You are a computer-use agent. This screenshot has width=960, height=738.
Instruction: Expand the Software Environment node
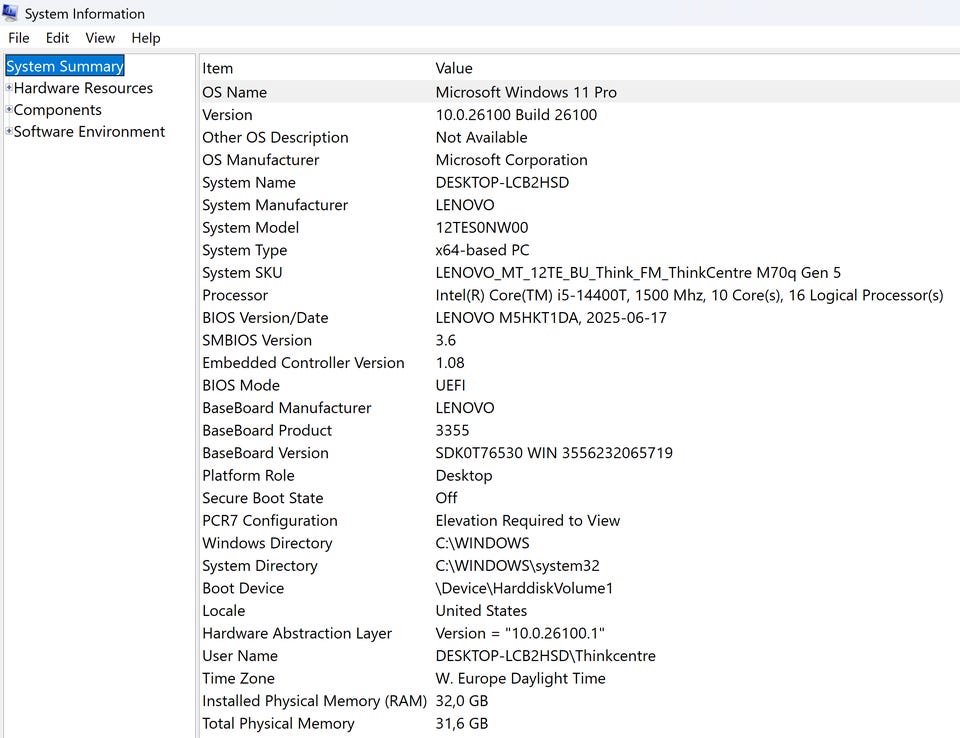pos(9,132)
